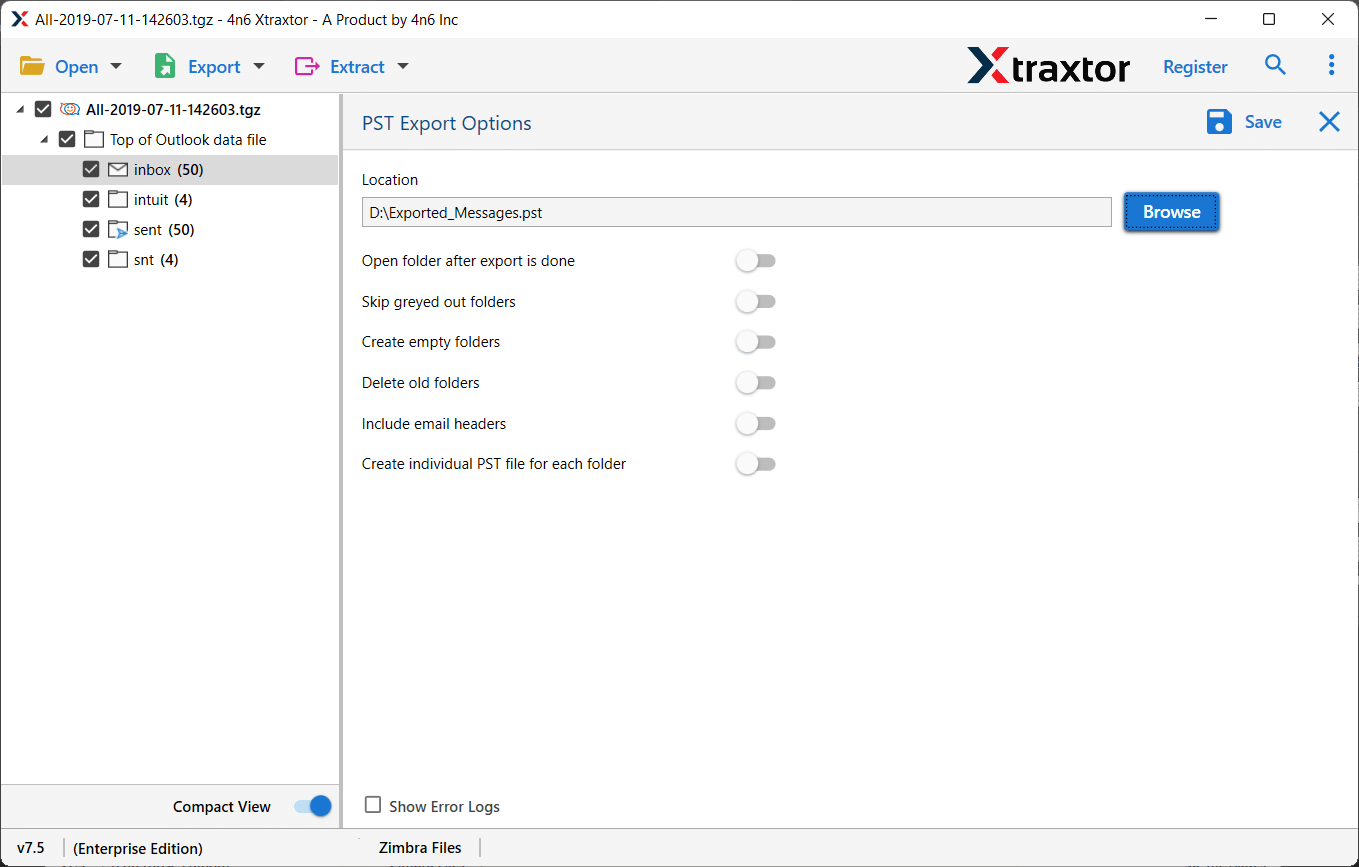Click the tgz archive icon in tree
The height and width of the screenshot is (867, 1359).
(70, 110)
